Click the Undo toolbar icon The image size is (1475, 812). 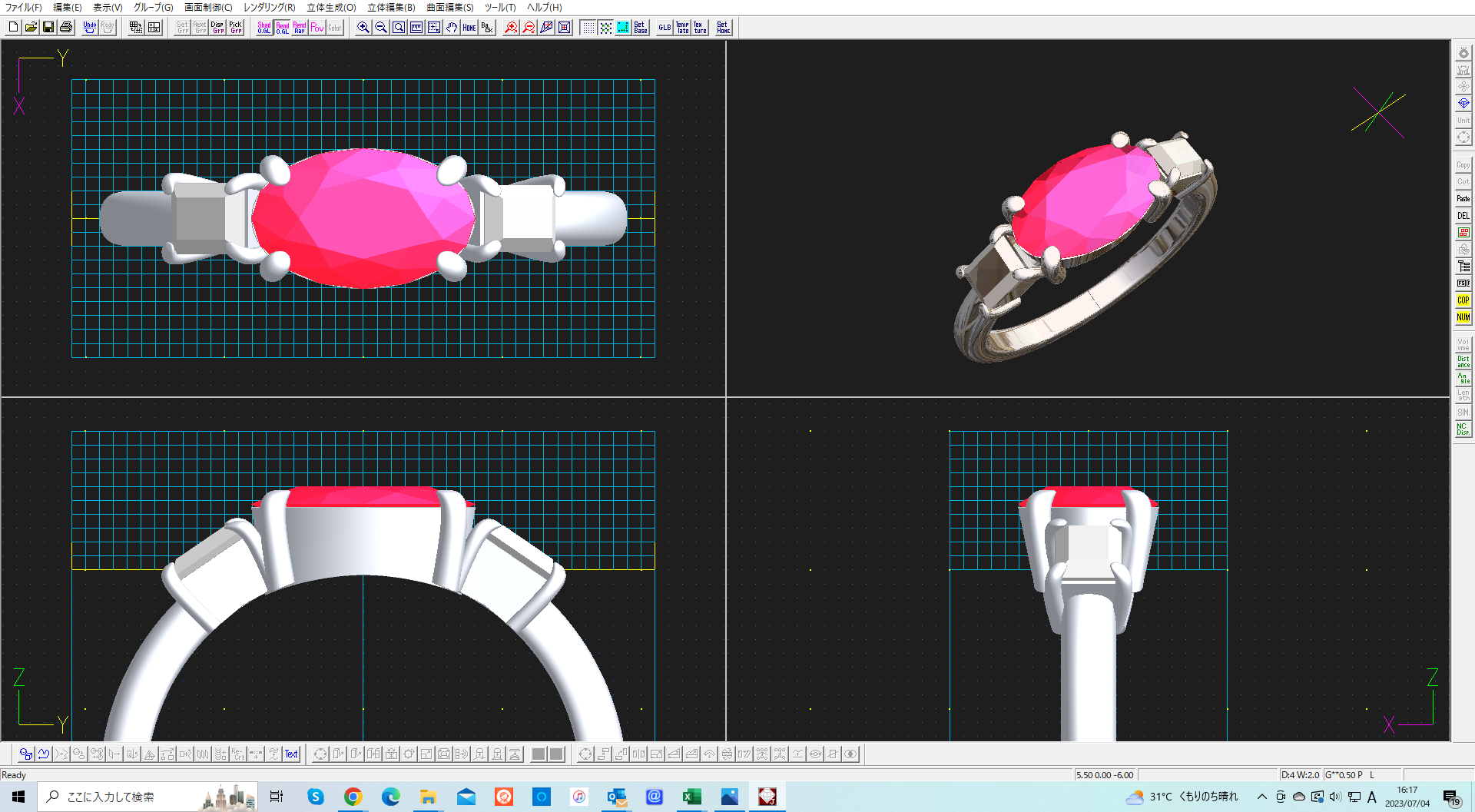click(90, 28)
